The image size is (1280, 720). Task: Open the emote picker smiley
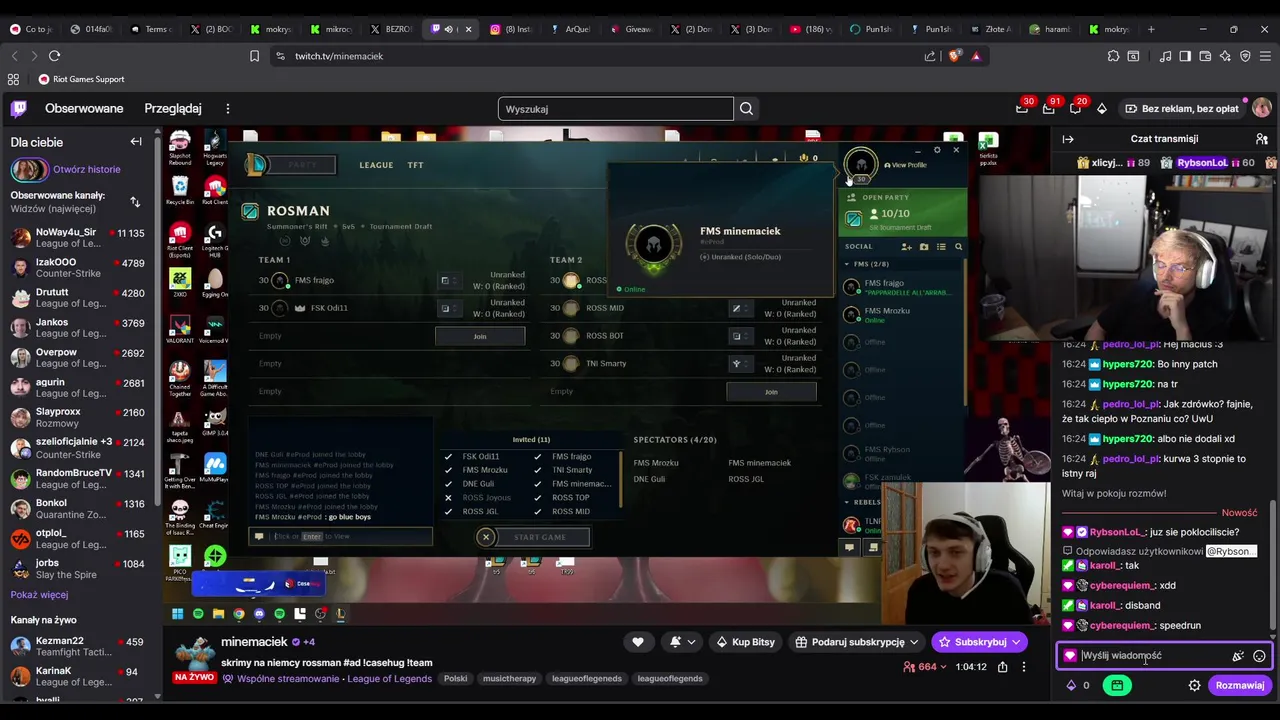click(1259, 656)
